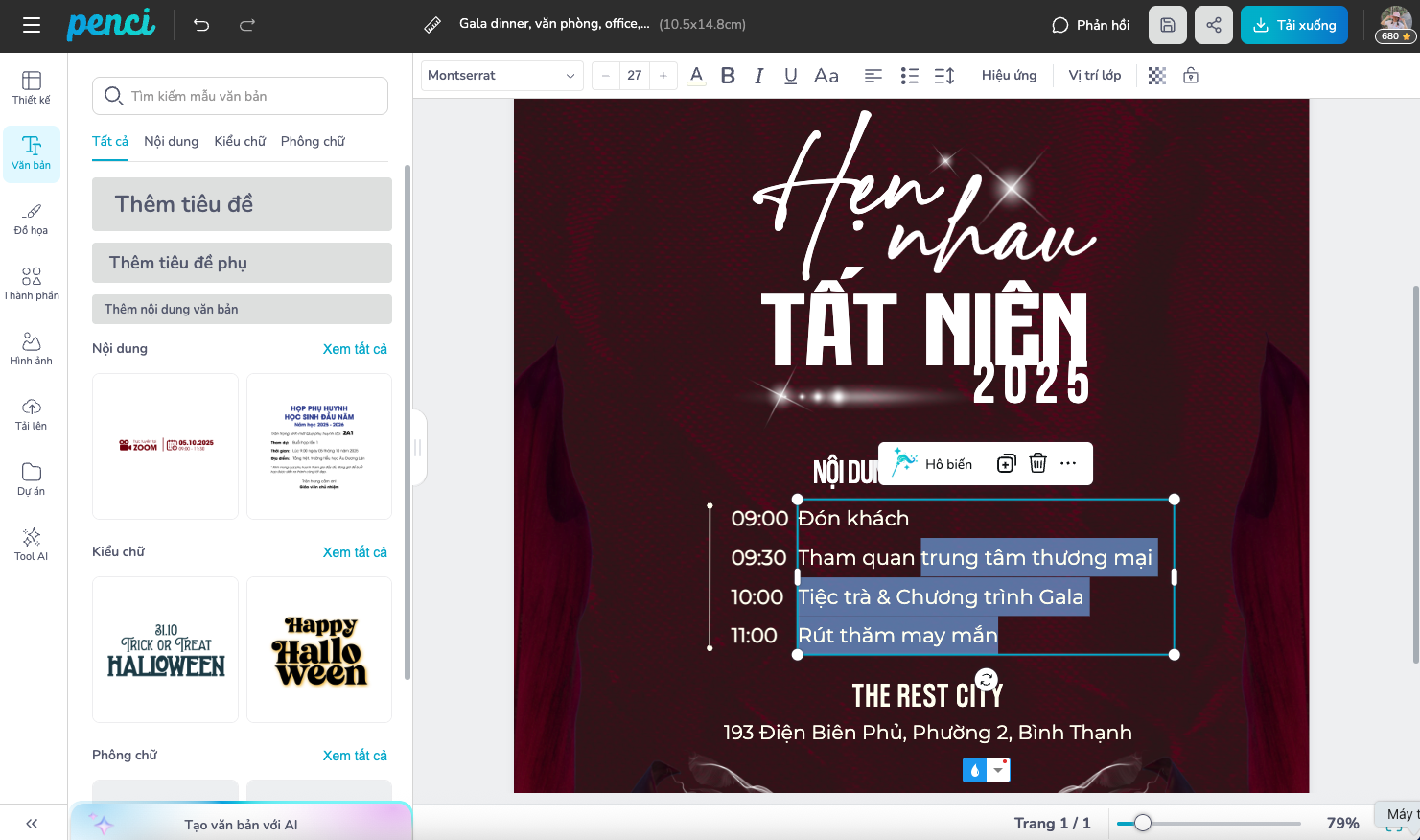Click the undo arrow icon

[201, 25]
